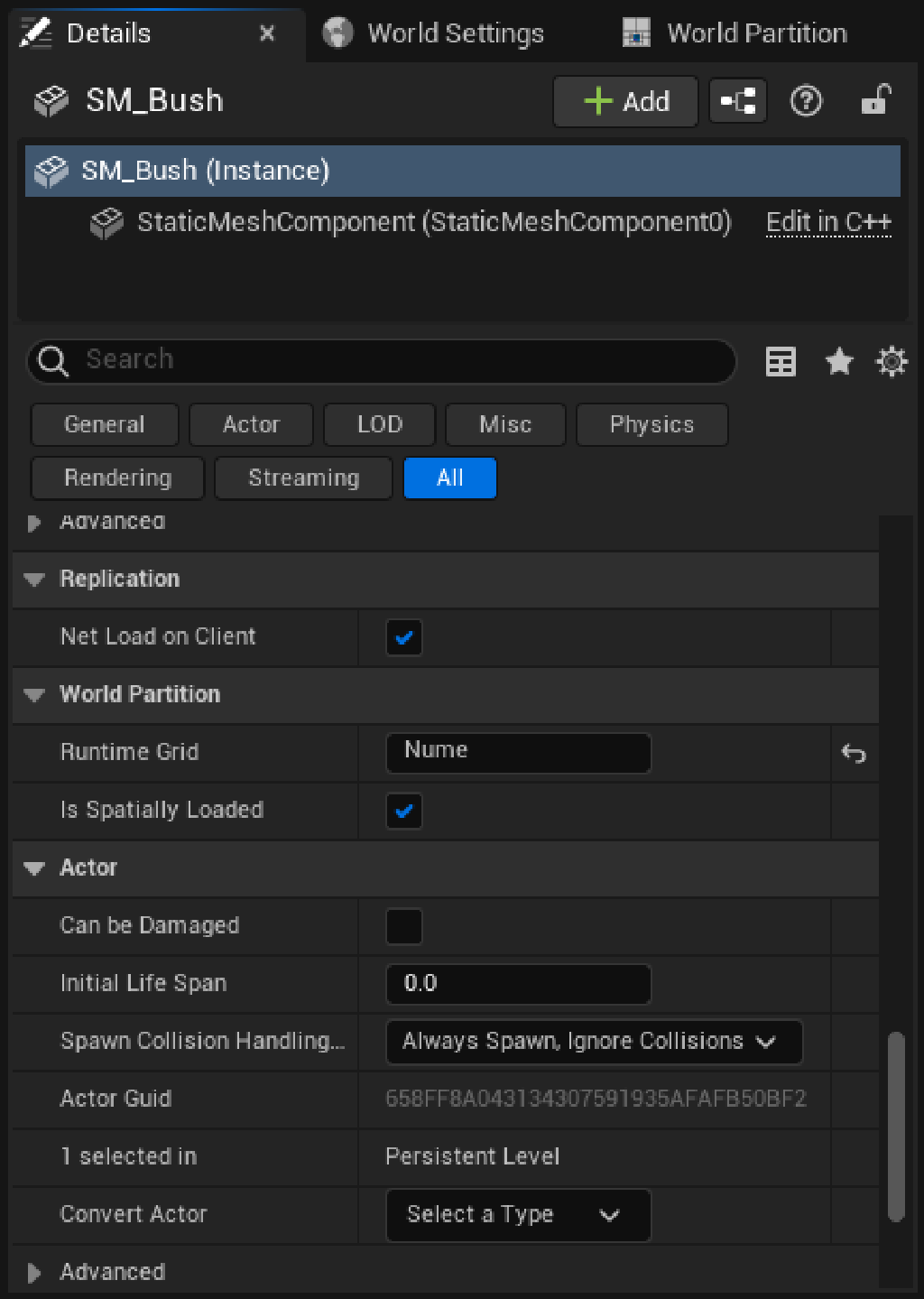The width and height of the screenshot is (924, 1299).
Task: Open the Details panel help icon
Action: [x=806, y=101]
